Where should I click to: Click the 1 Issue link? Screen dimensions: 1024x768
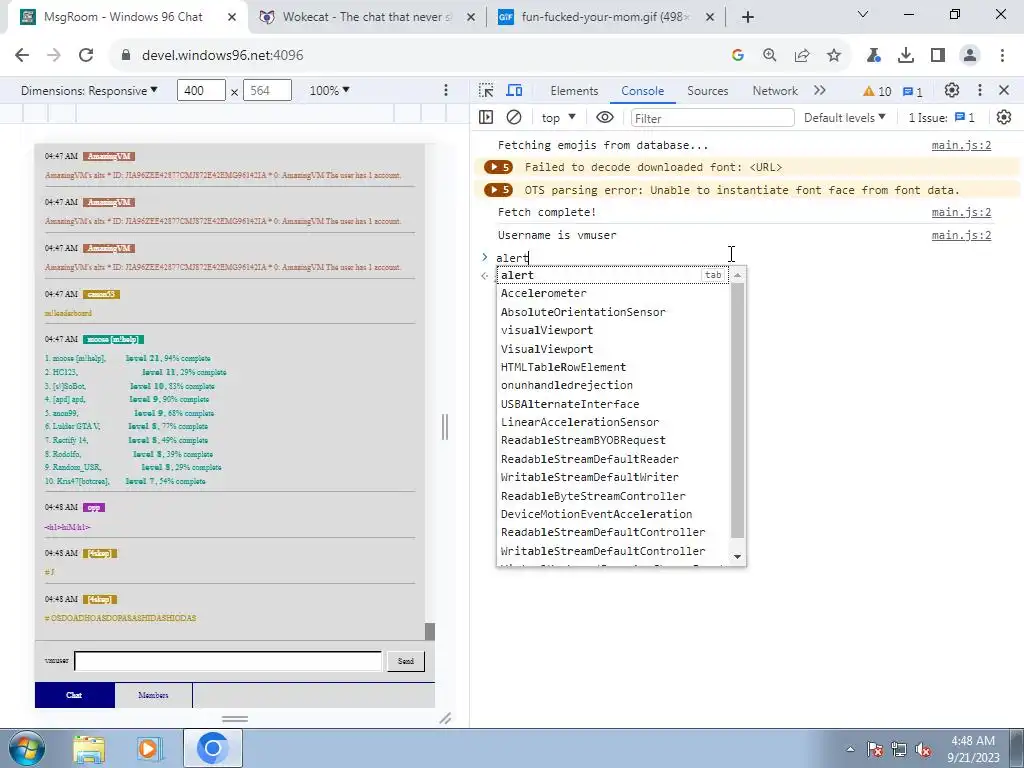coord(941,118)
